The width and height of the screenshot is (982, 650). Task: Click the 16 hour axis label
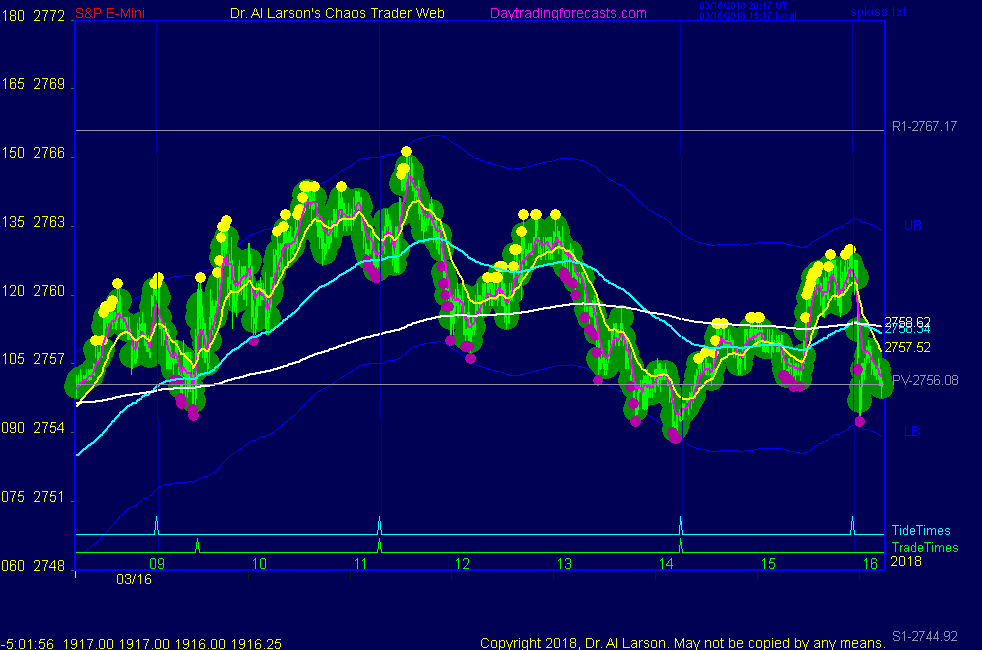[871, 564]
